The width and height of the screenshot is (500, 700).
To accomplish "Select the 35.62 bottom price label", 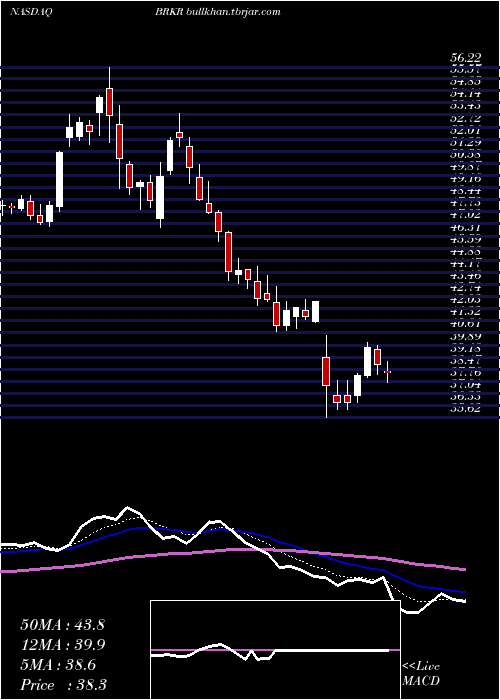I will pyautogui.click(x=465, y=408).
